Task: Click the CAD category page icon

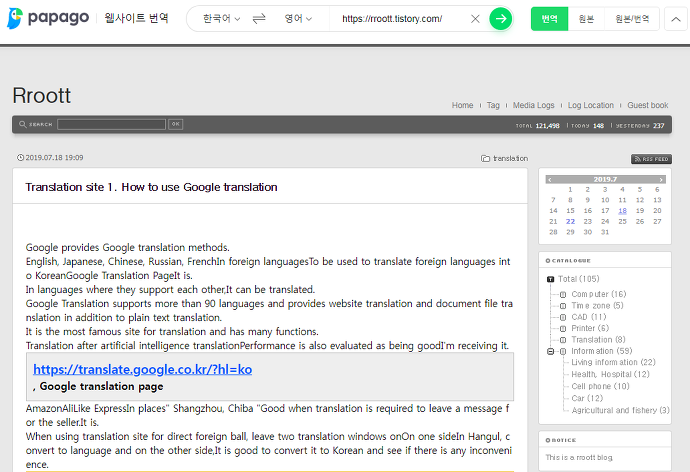Action: [x=563, y=317]
